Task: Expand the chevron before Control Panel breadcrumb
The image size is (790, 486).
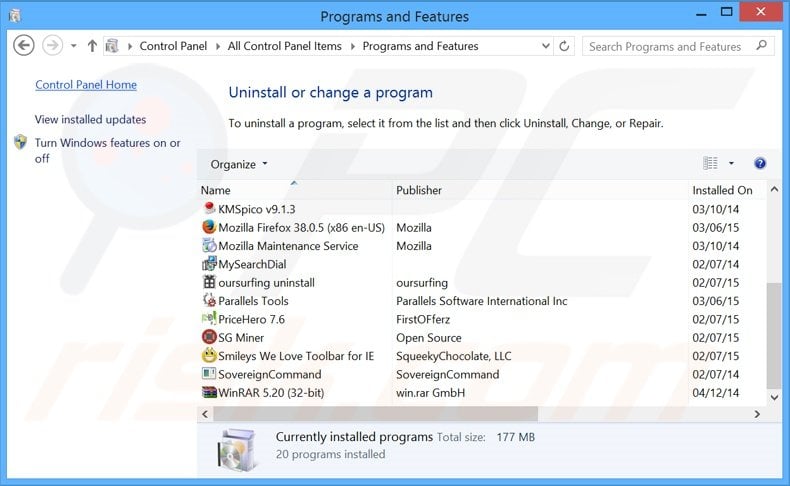Action: [129, 46]
